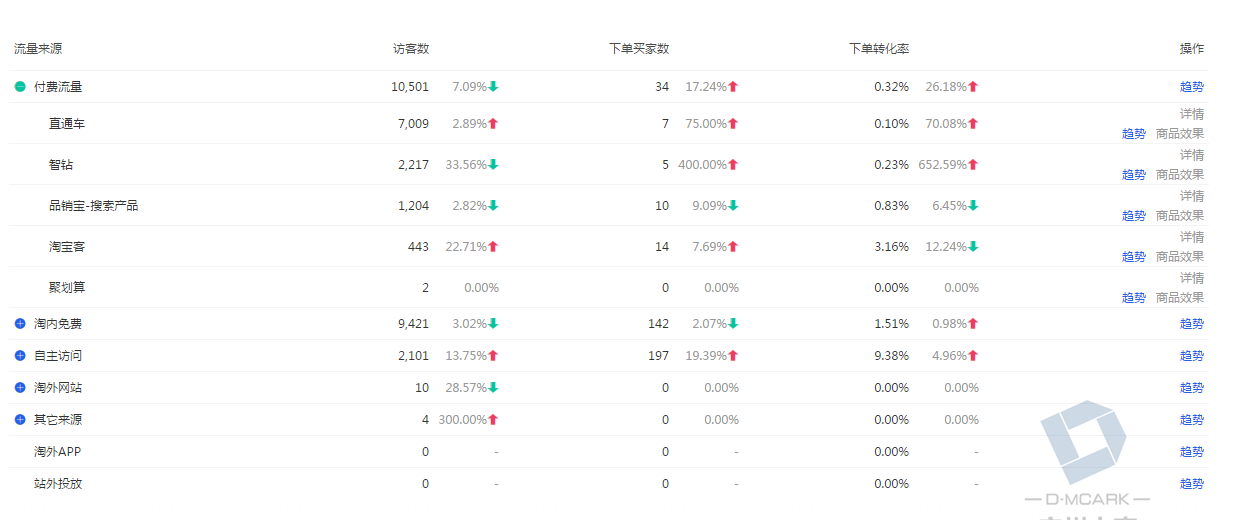Screen dimensions: 1237x520
Task: Open 商品效果 for 聚划算
Action: click(1179, 298)
